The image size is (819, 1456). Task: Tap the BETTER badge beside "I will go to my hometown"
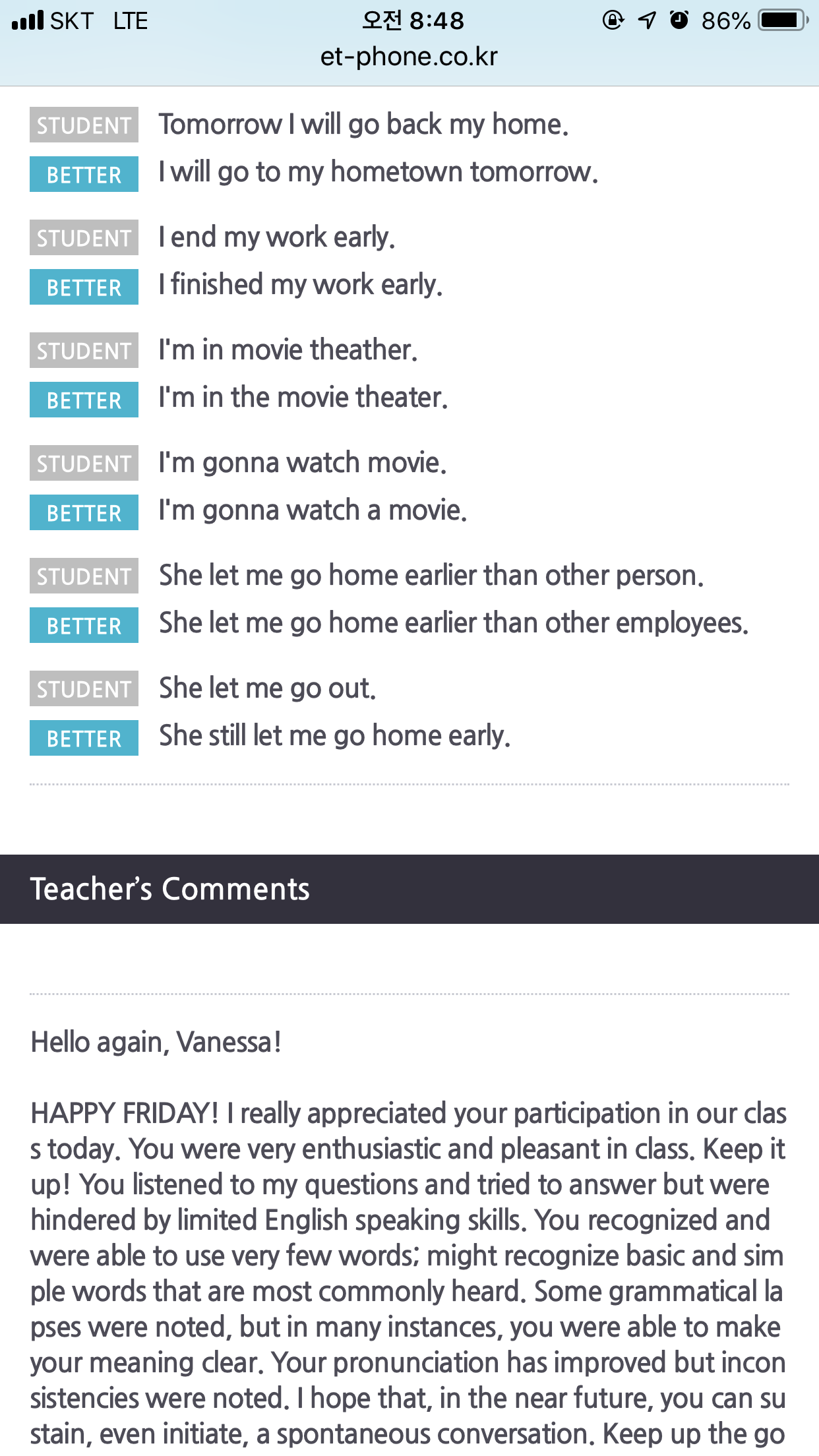pyautogui.click(x=84, y=175)
